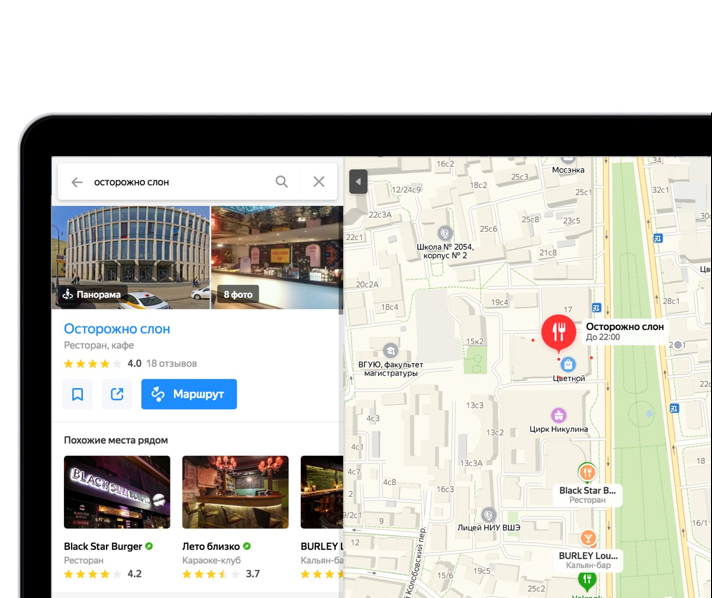Click the bus stop icon near 32с1
The height and width of the screenshot is (598, 712).
click(658, 238)
